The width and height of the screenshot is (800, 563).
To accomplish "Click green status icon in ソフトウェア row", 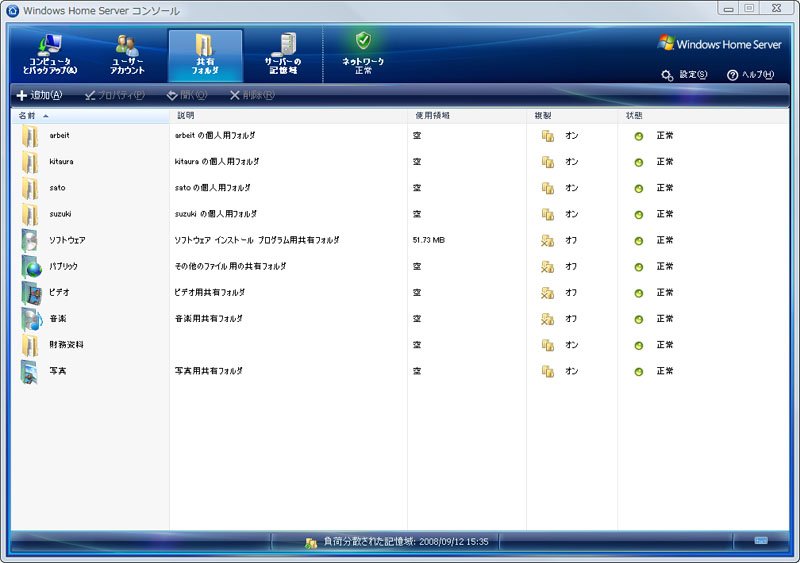I will pyautogui.click(x=638, y=241).
